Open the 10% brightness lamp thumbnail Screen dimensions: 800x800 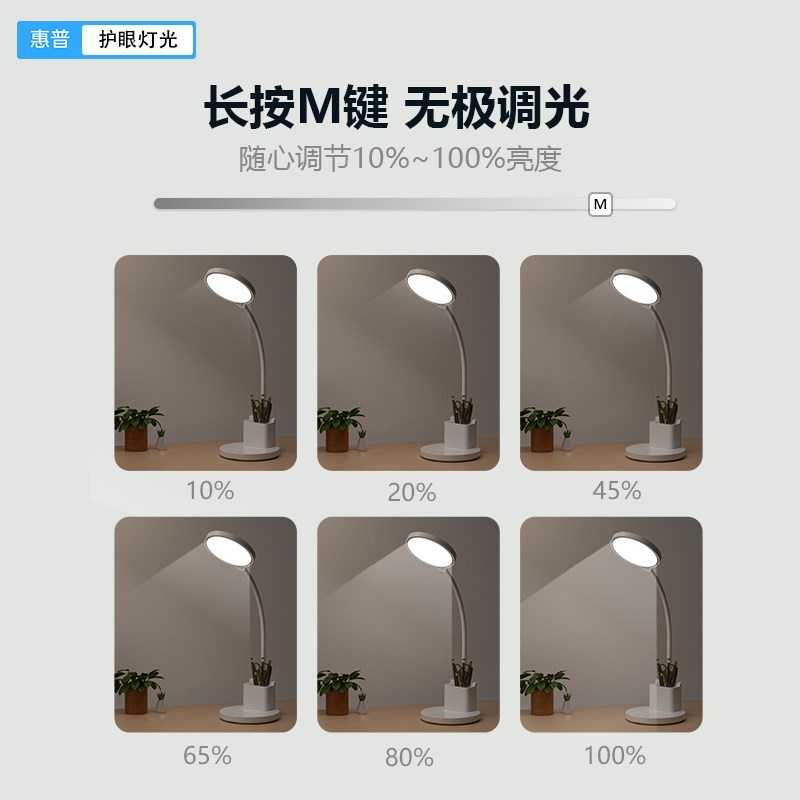206,363
